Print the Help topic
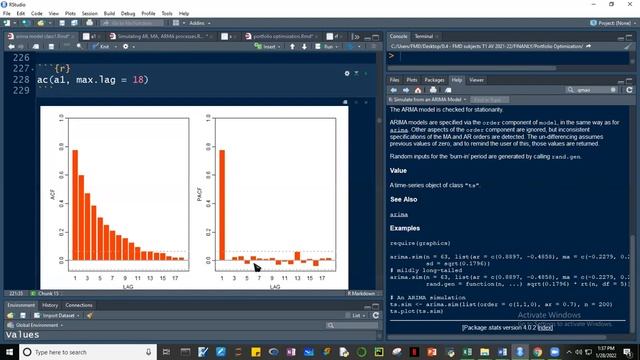 point(433,90)
